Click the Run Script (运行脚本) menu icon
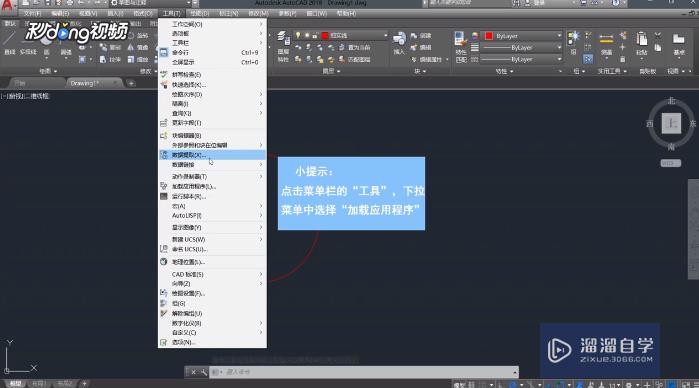This screenshot has width=699, height=388. [164, 196]
